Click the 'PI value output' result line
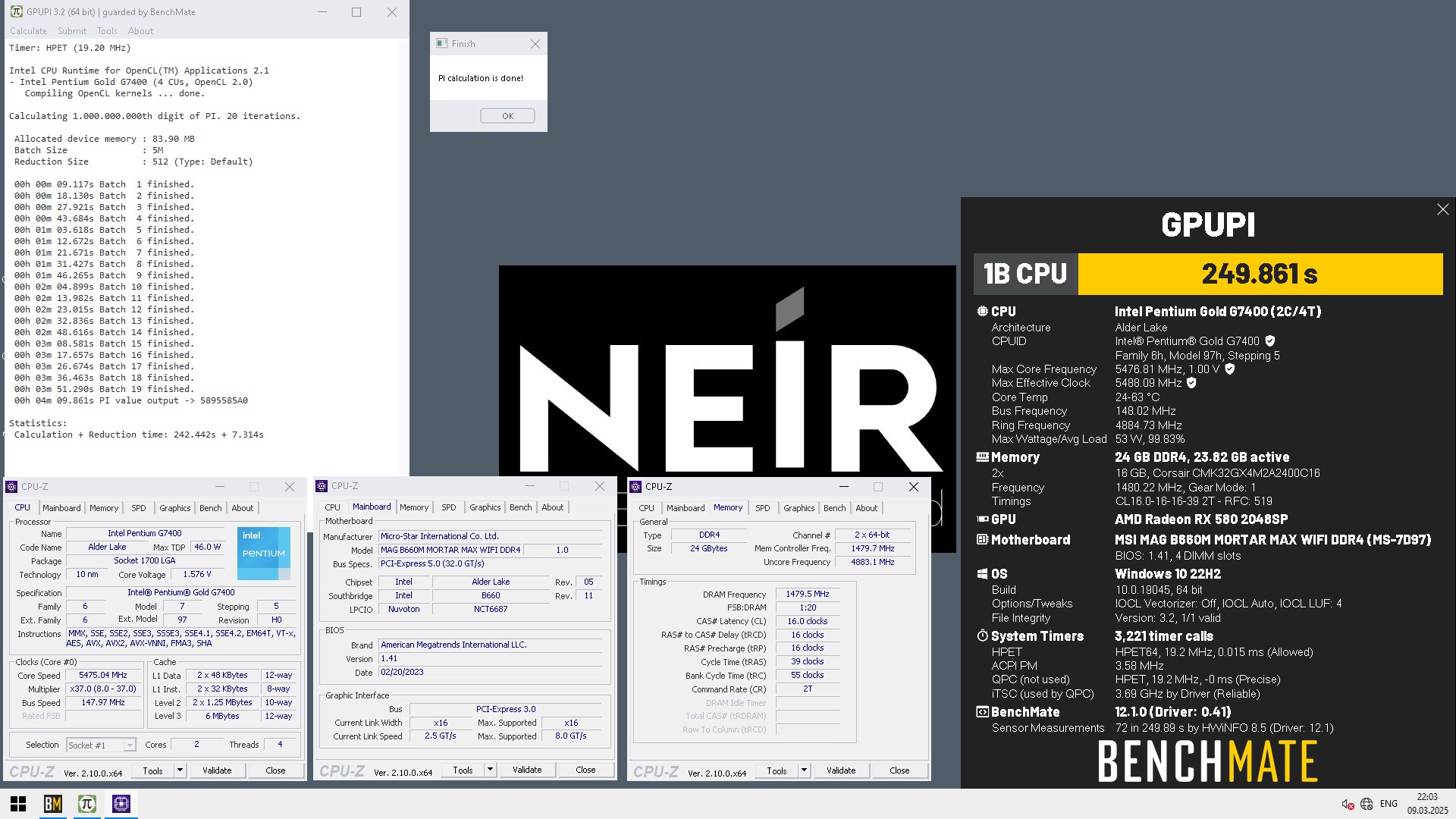The image size is (1456, 819). [131, 400]
